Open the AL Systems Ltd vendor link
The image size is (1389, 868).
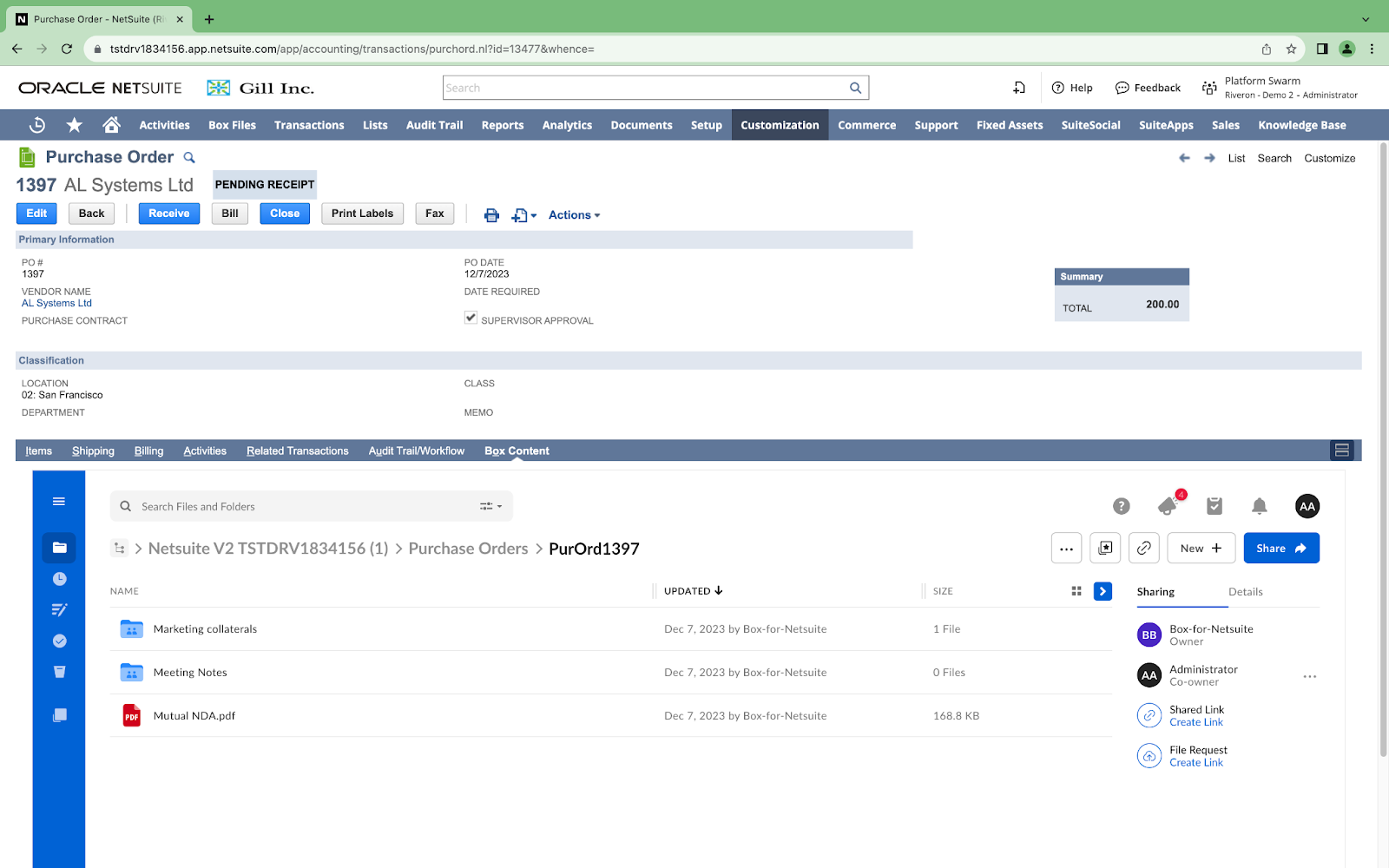[x=56, y=304]
